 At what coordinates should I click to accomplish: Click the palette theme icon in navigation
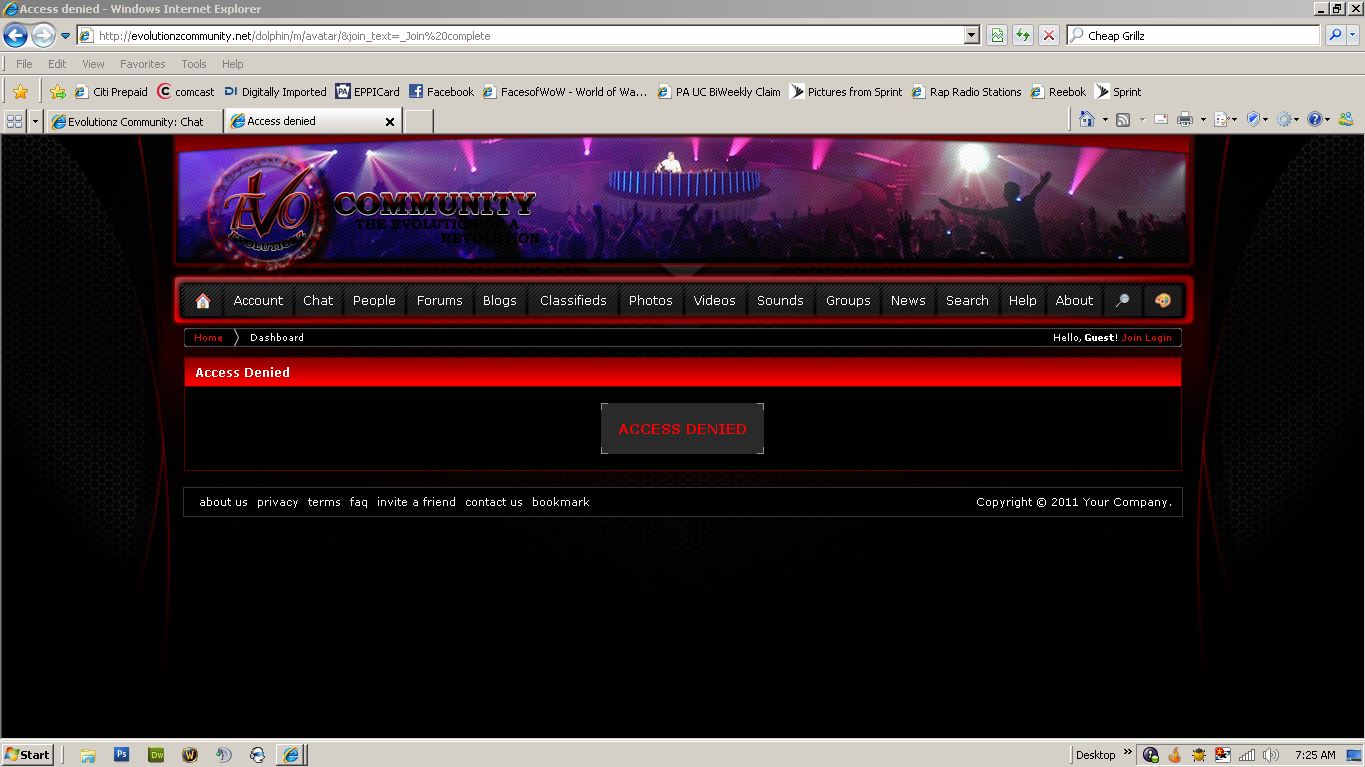pos(1162,301)
